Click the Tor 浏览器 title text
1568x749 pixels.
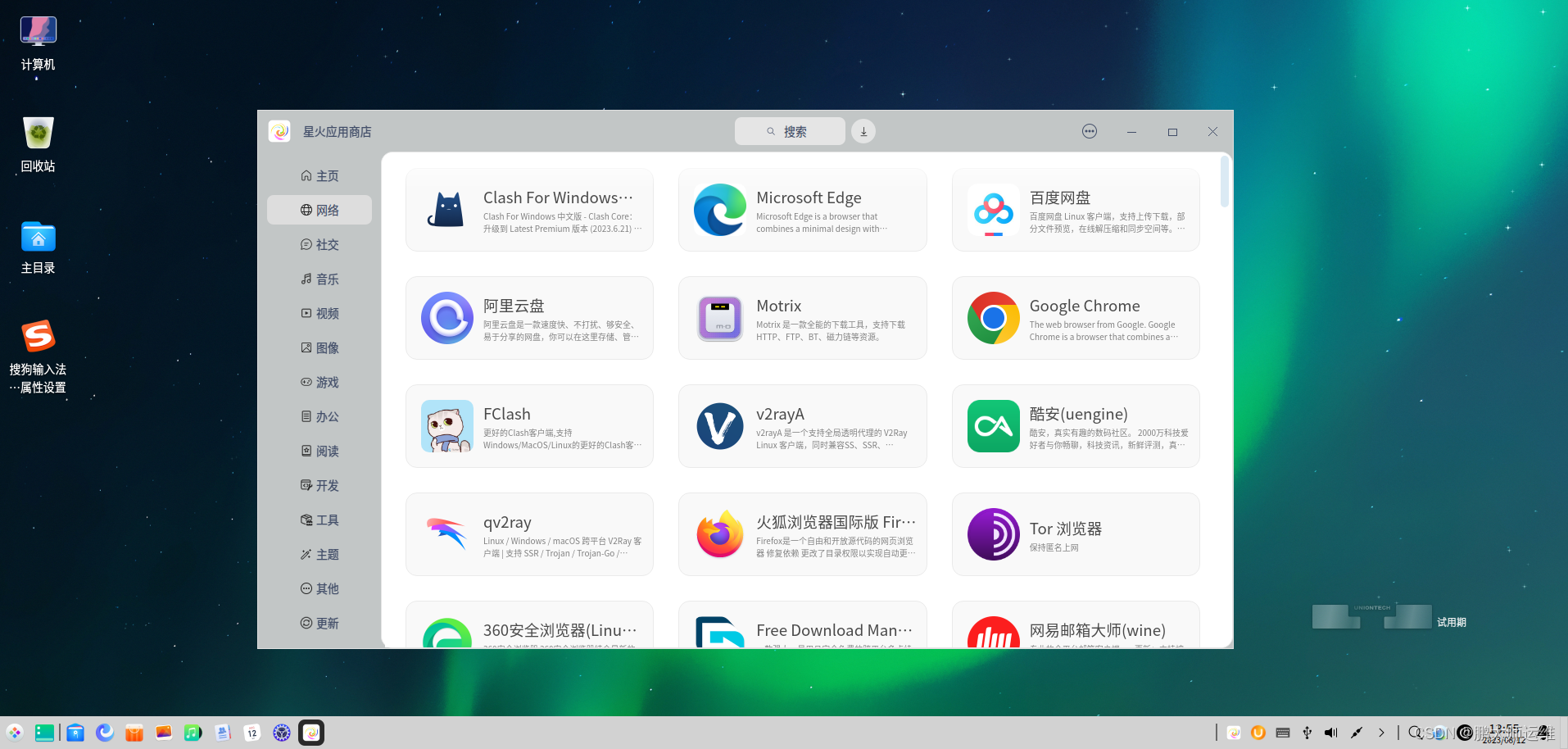point(1065,529)
